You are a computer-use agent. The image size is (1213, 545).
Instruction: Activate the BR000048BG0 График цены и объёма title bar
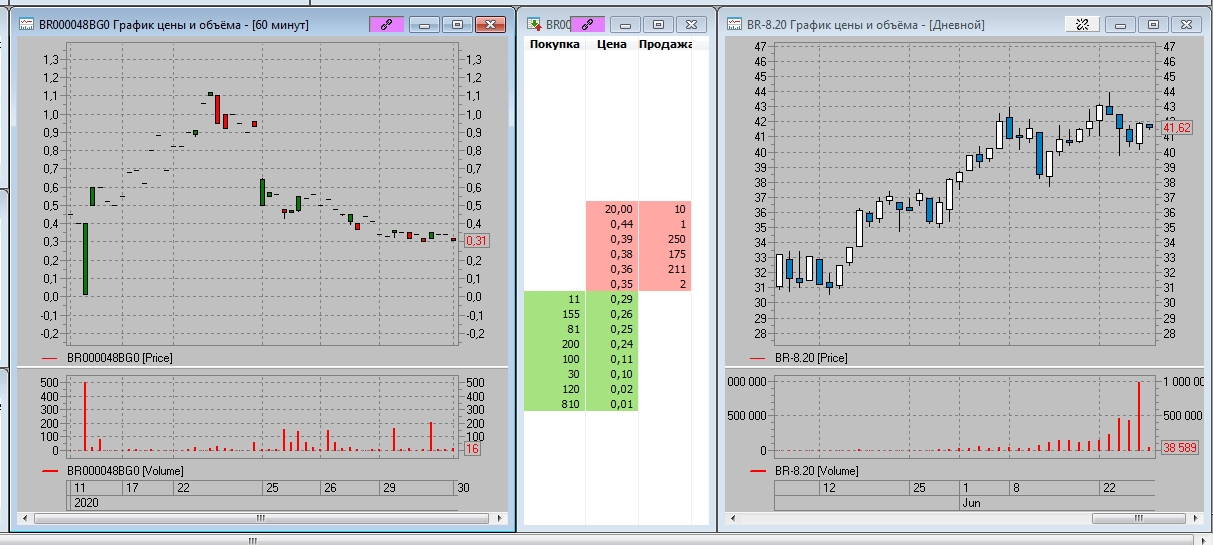tap(173, 24)
